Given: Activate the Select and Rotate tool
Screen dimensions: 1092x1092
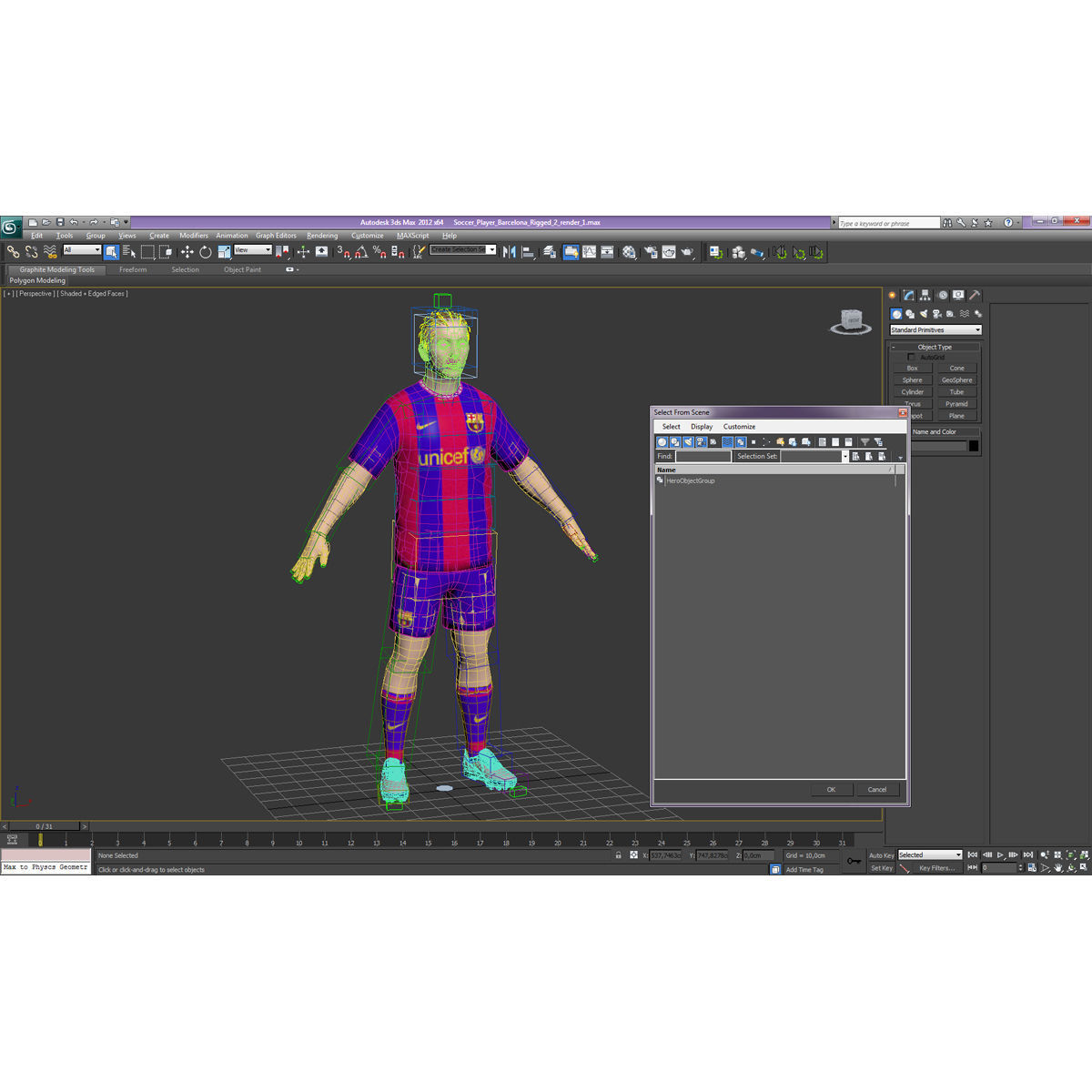Looking at the screenshot, I should tap(206, 251).
